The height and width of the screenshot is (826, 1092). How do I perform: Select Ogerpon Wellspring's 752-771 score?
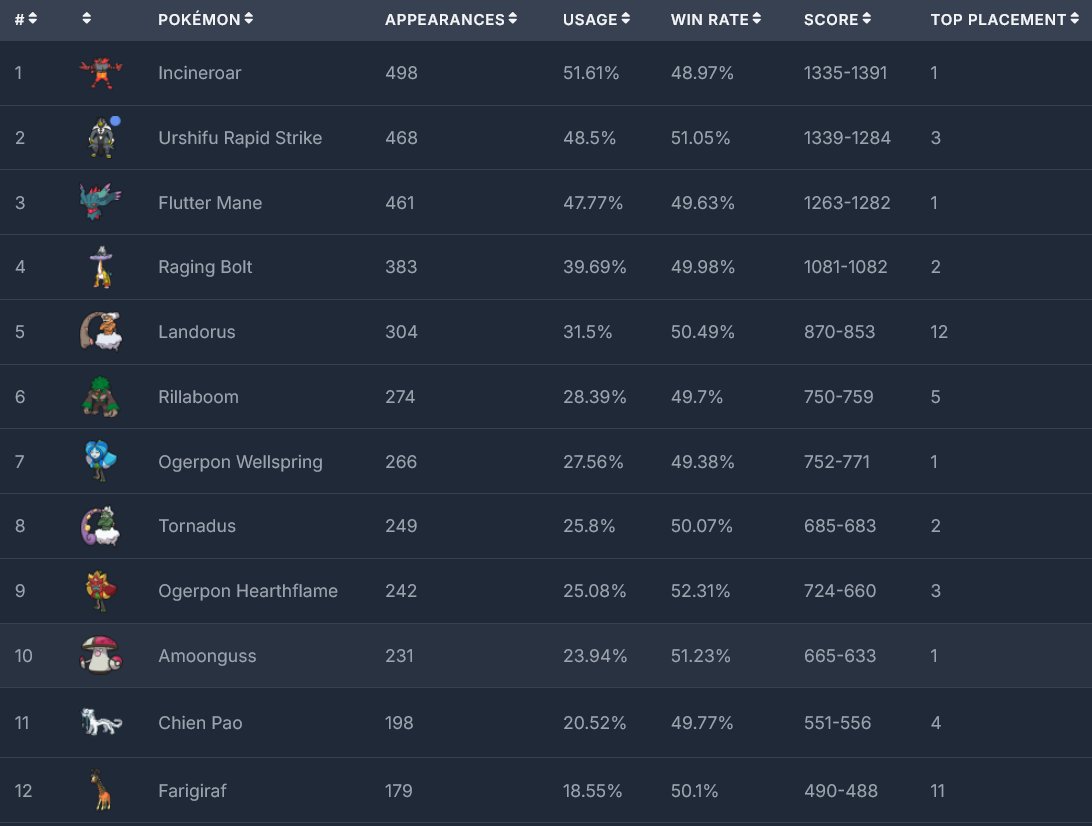click(837, 462)
